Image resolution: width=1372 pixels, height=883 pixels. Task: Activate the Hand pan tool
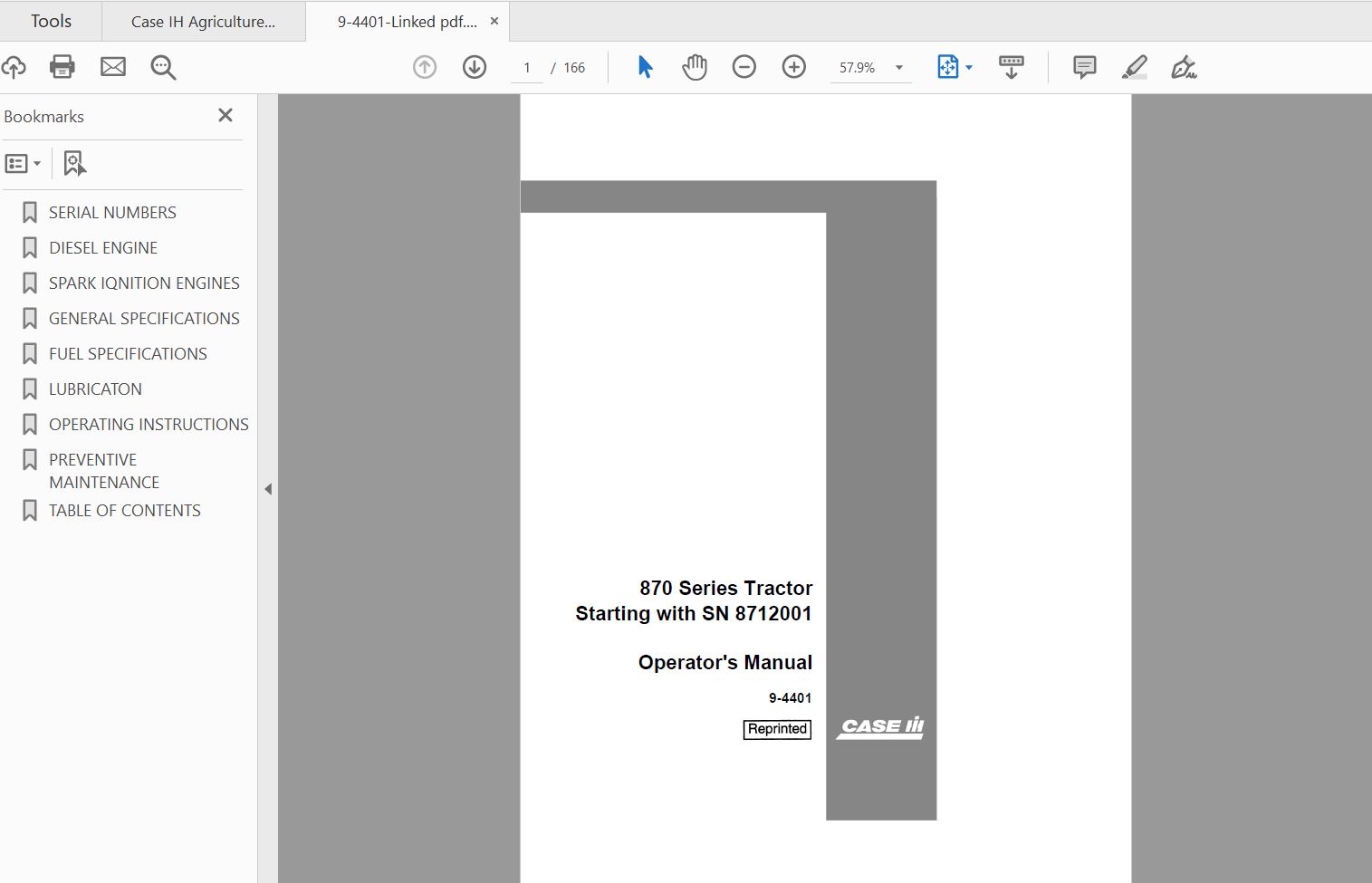tap(695, 67)
